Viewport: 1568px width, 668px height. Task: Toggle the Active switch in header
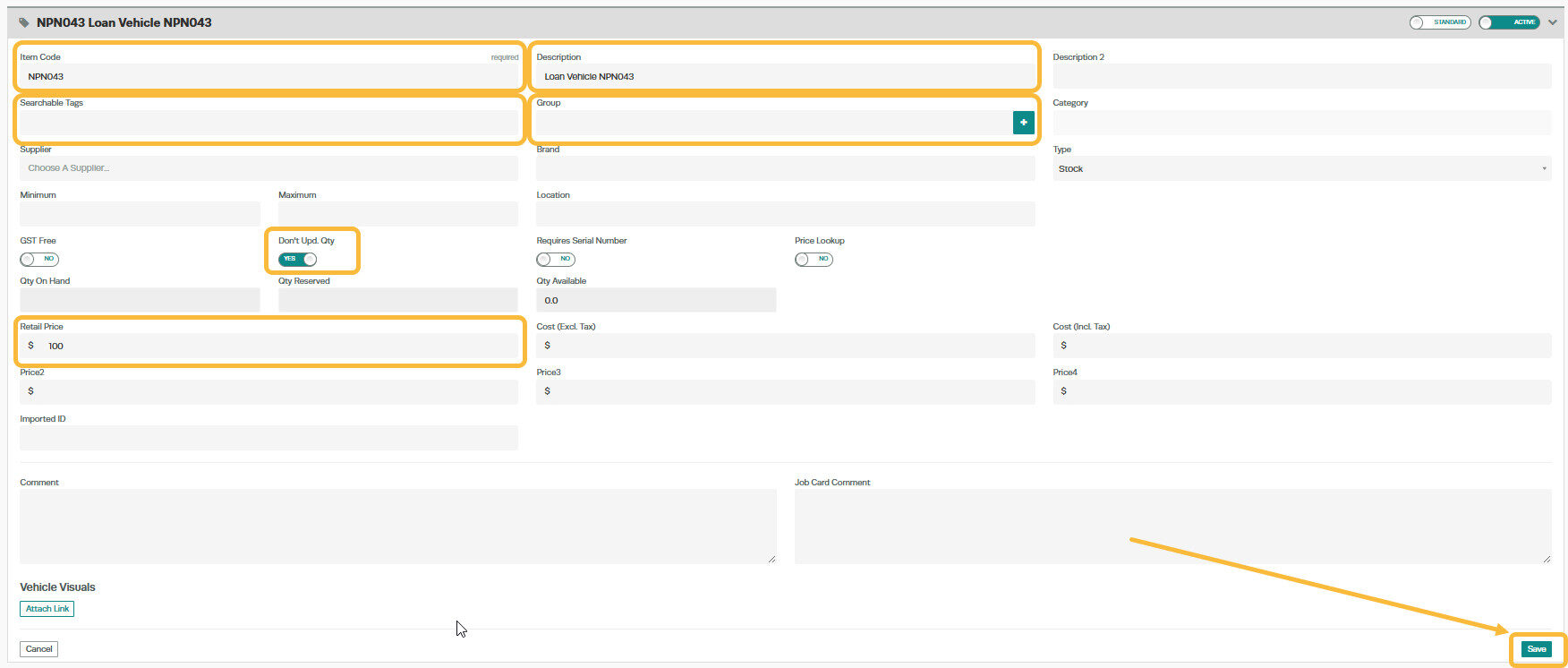[x=1509, y=22]
